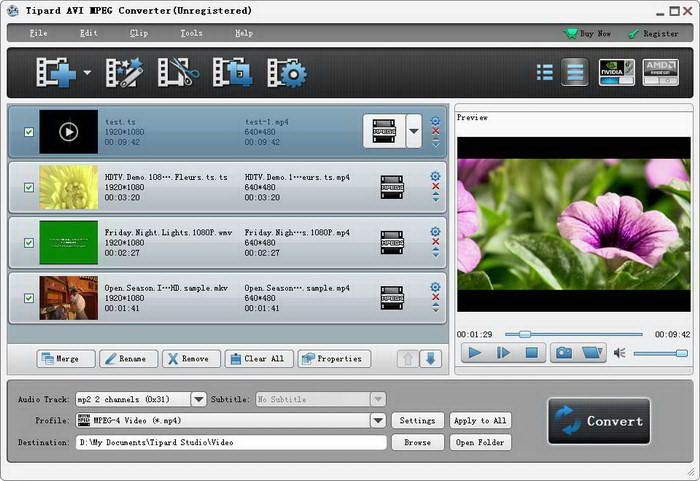
Task: Open the Profile format dropdown
Action: click(x=378, y=421)
